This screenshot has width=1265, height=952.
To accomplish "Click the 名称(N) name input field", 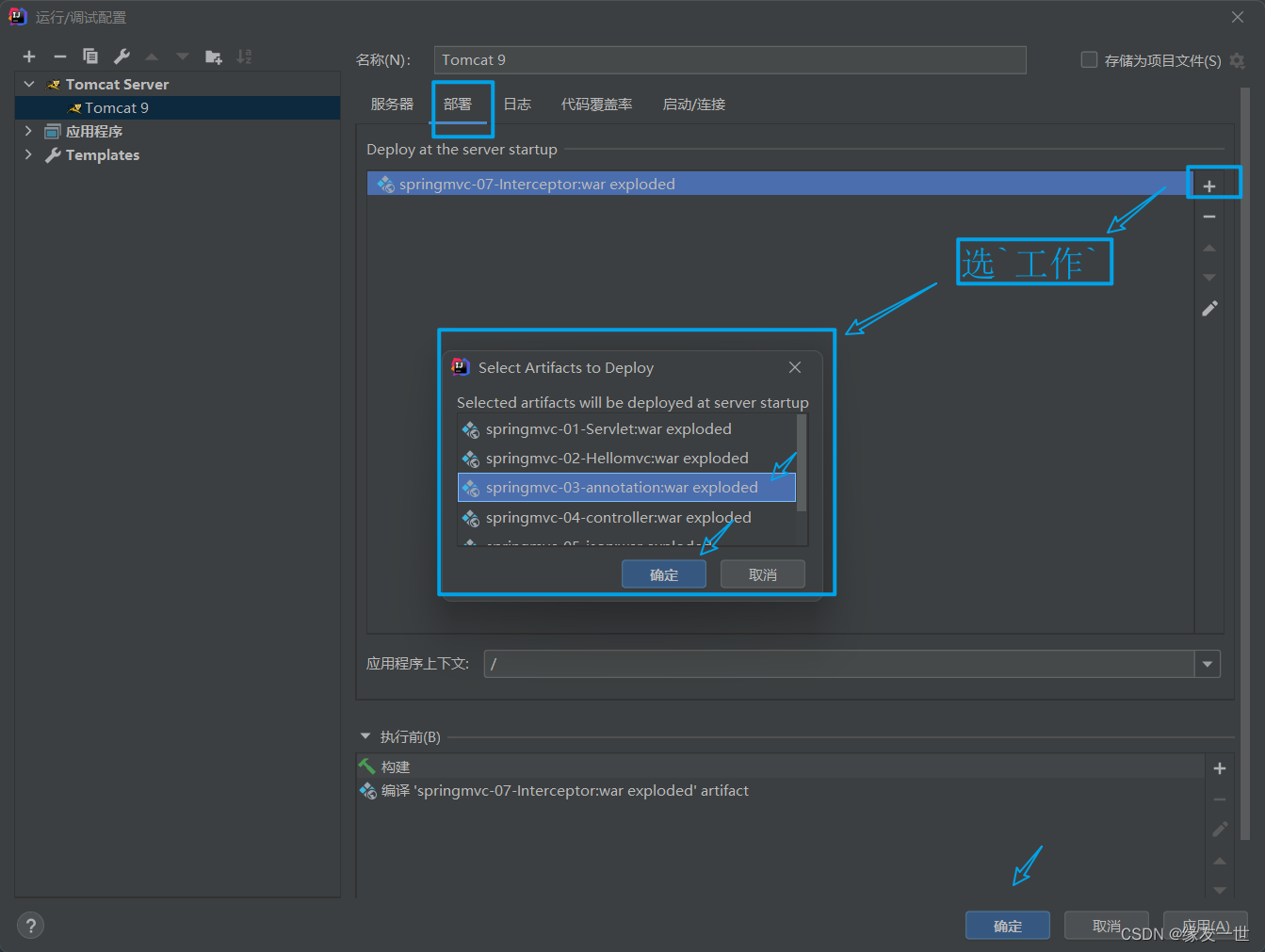I will (730, 60).
